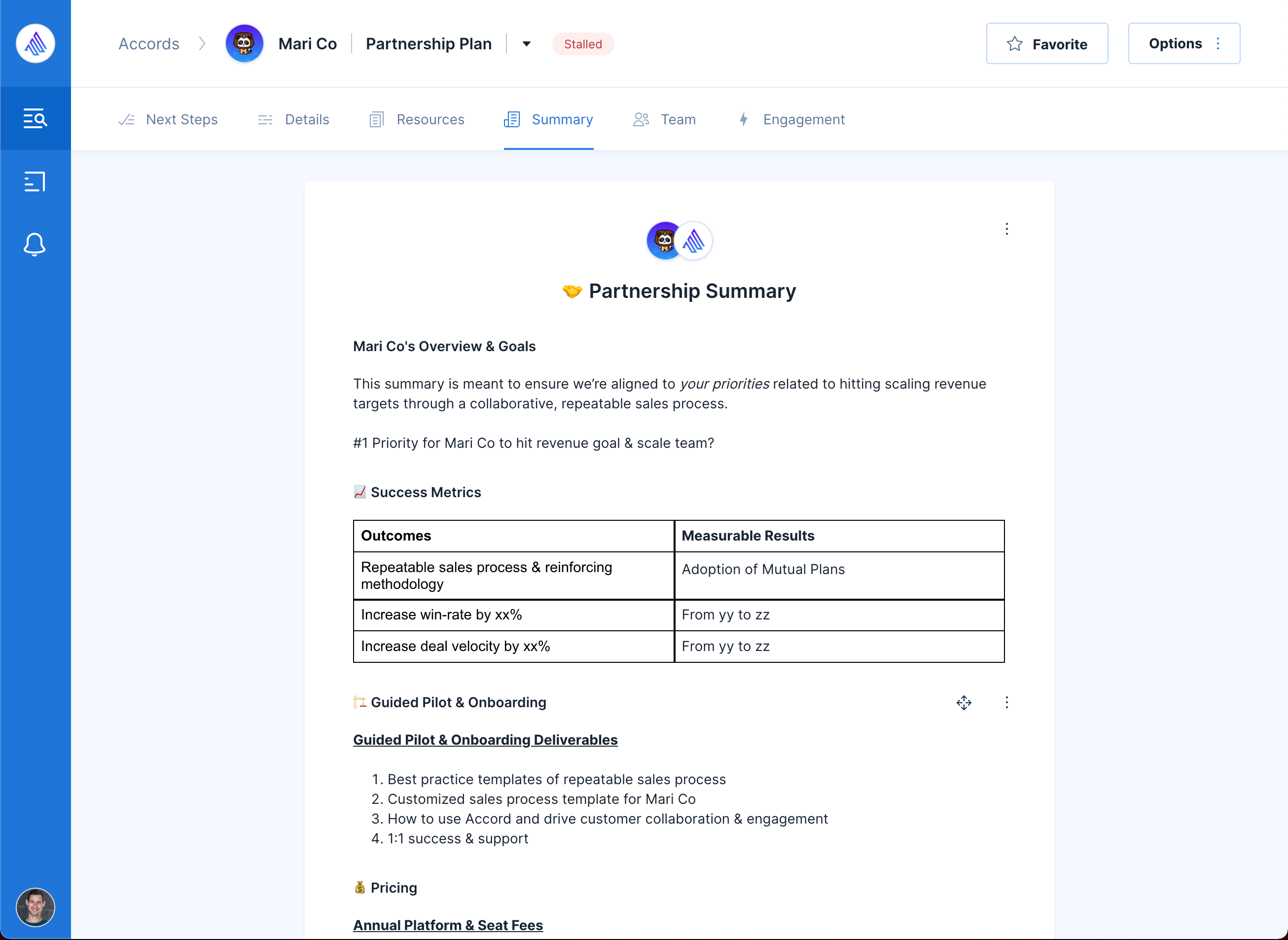This screenshot has height=940, width=1288.
Task: Expand the Partnership Plan dropdown arrow
Action: pyautogui.click(x=526, y=44)
